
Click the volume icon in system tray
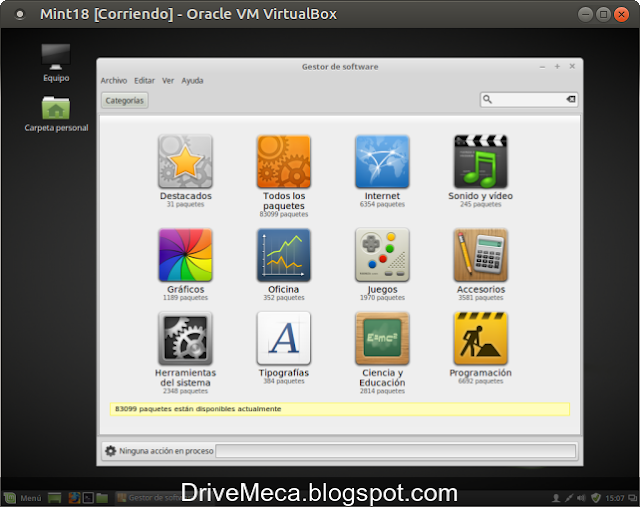581,498
